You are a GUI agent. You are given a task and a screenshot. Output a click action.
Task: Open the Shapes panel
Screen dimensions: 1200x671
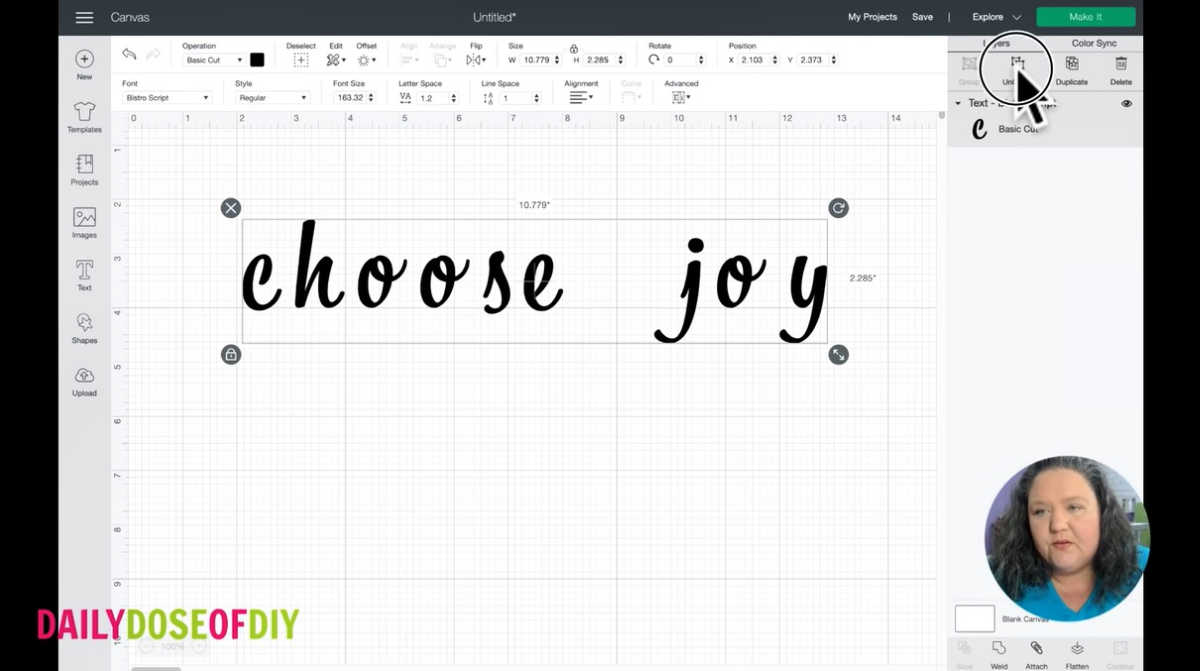[x=84, y=322]
